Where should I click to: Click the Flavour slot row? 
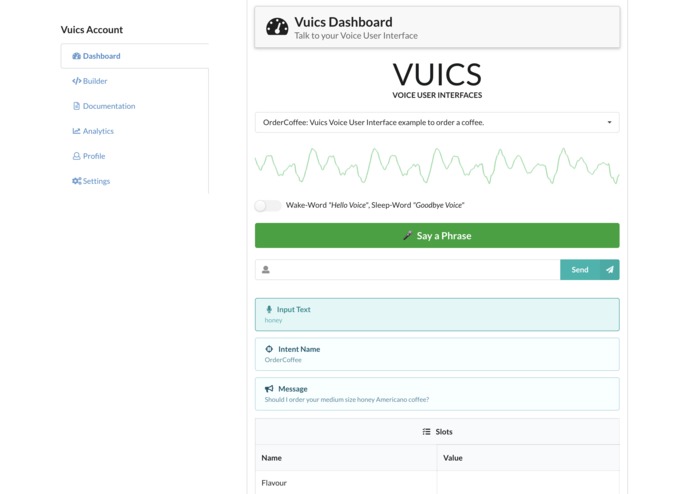click(x=437, y=482)
